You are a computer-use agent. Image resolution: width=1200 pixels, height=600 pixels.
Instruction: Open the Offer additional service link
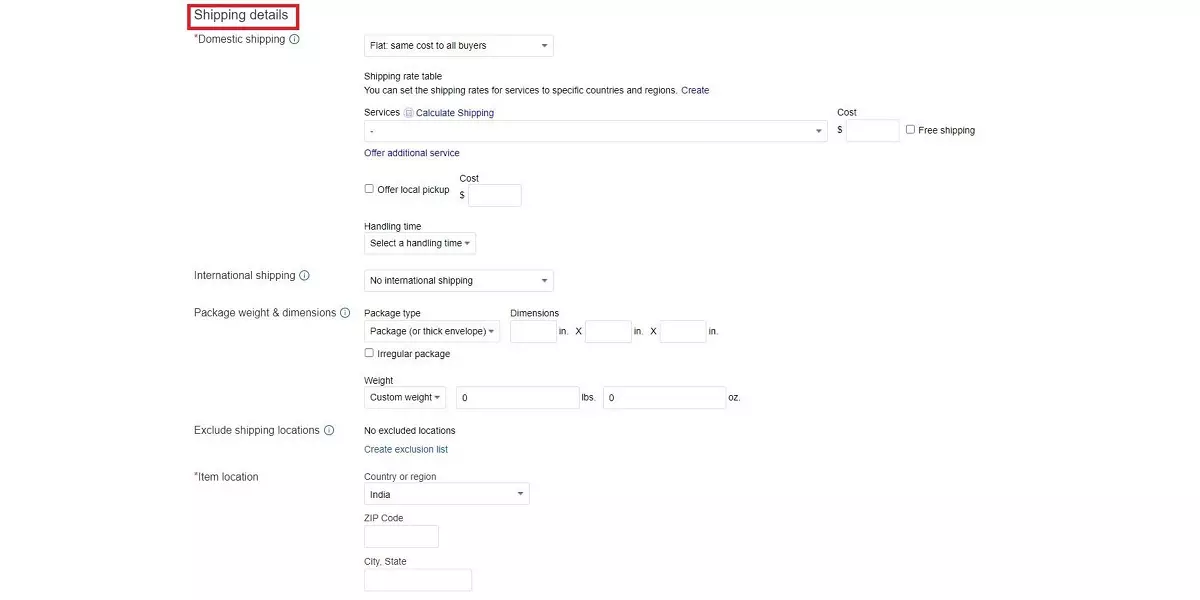pyautogui.click(x=411, y=152)
